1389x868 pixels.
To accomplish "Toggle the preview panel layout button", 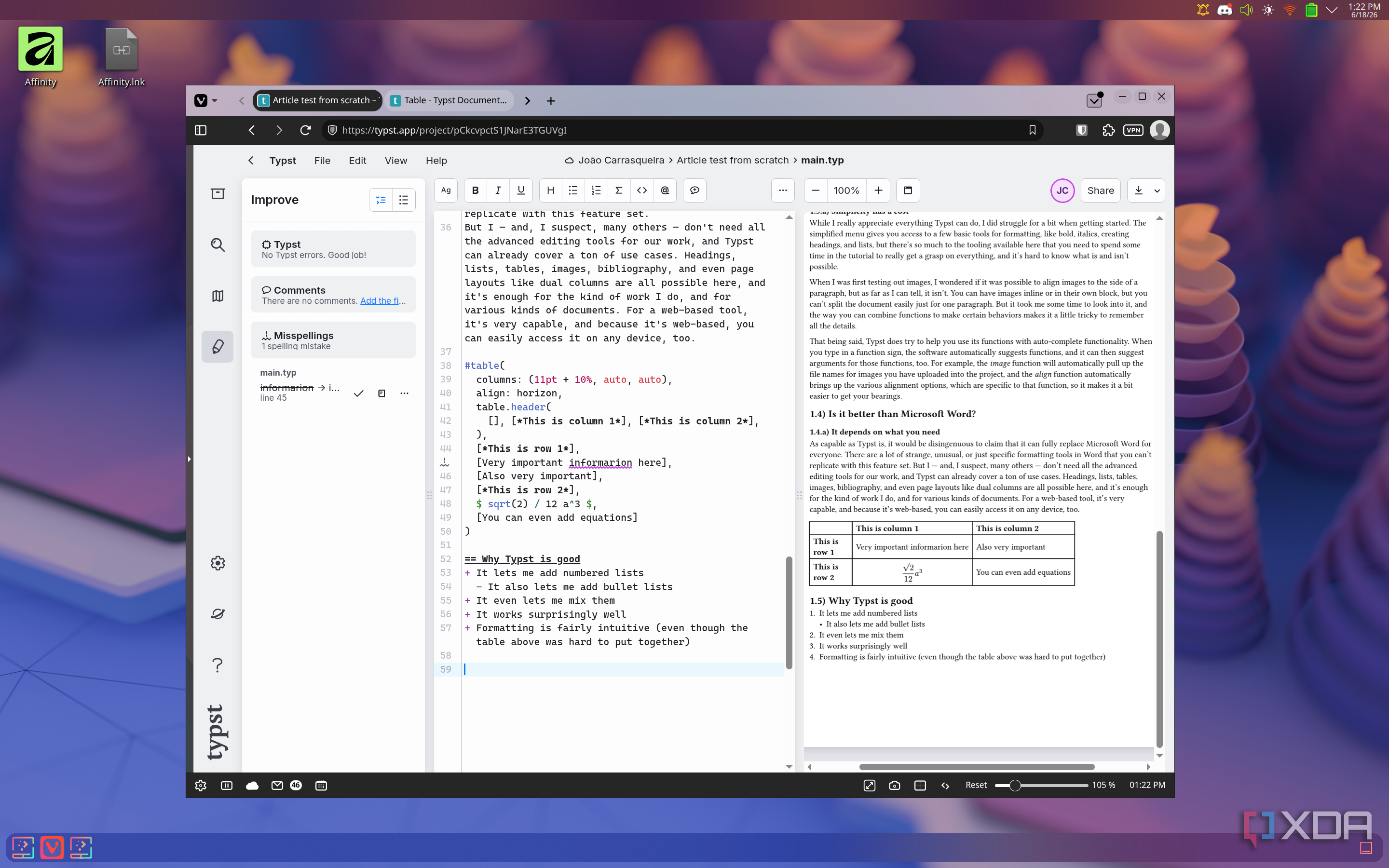I will (908, 190).
